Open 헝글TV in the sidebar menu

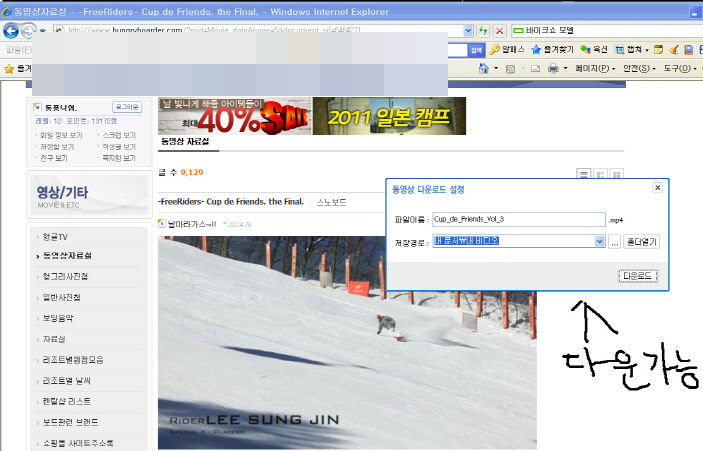(56, 237)
